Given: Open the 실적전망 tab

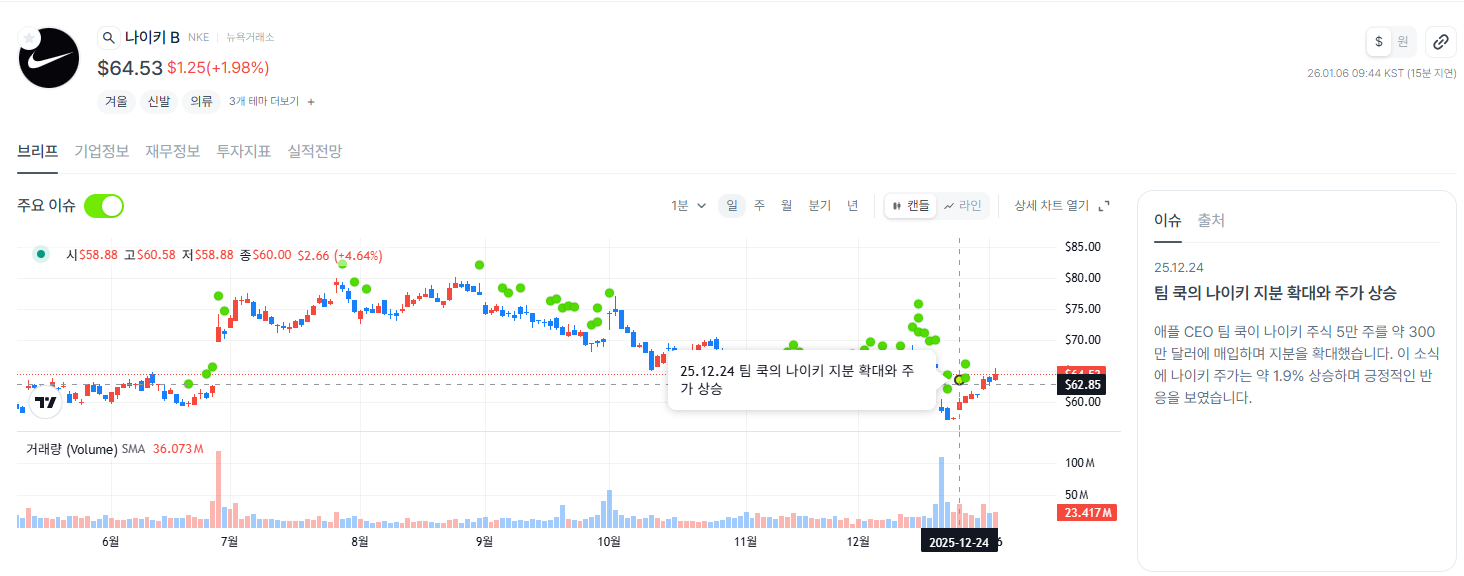Looking at the screenshot, I should (x=314, y=151).
